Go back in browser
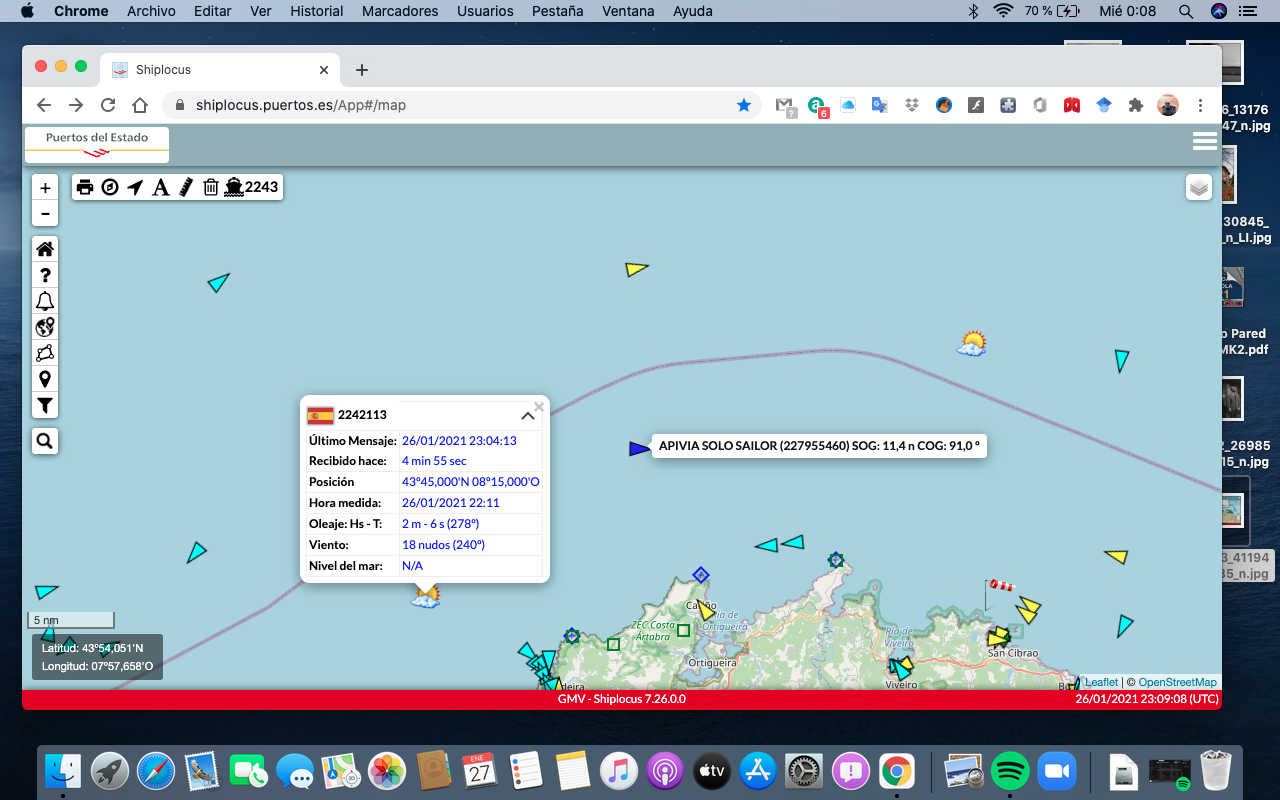1280x800 pixels. click(x=44, y=105)
